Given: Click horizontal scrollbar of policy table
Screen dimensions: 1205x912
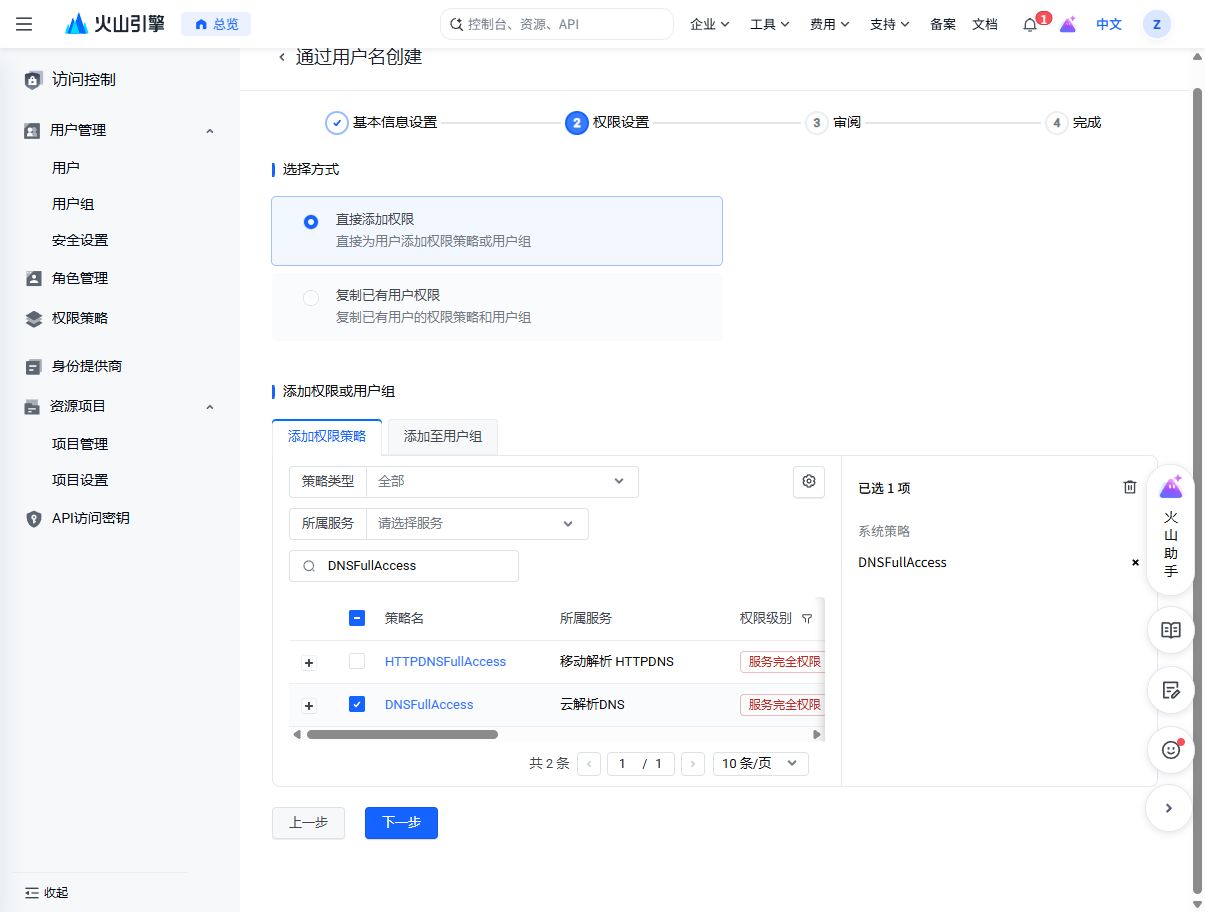Looking at the screenshot, I should click(x=402, y=734).
